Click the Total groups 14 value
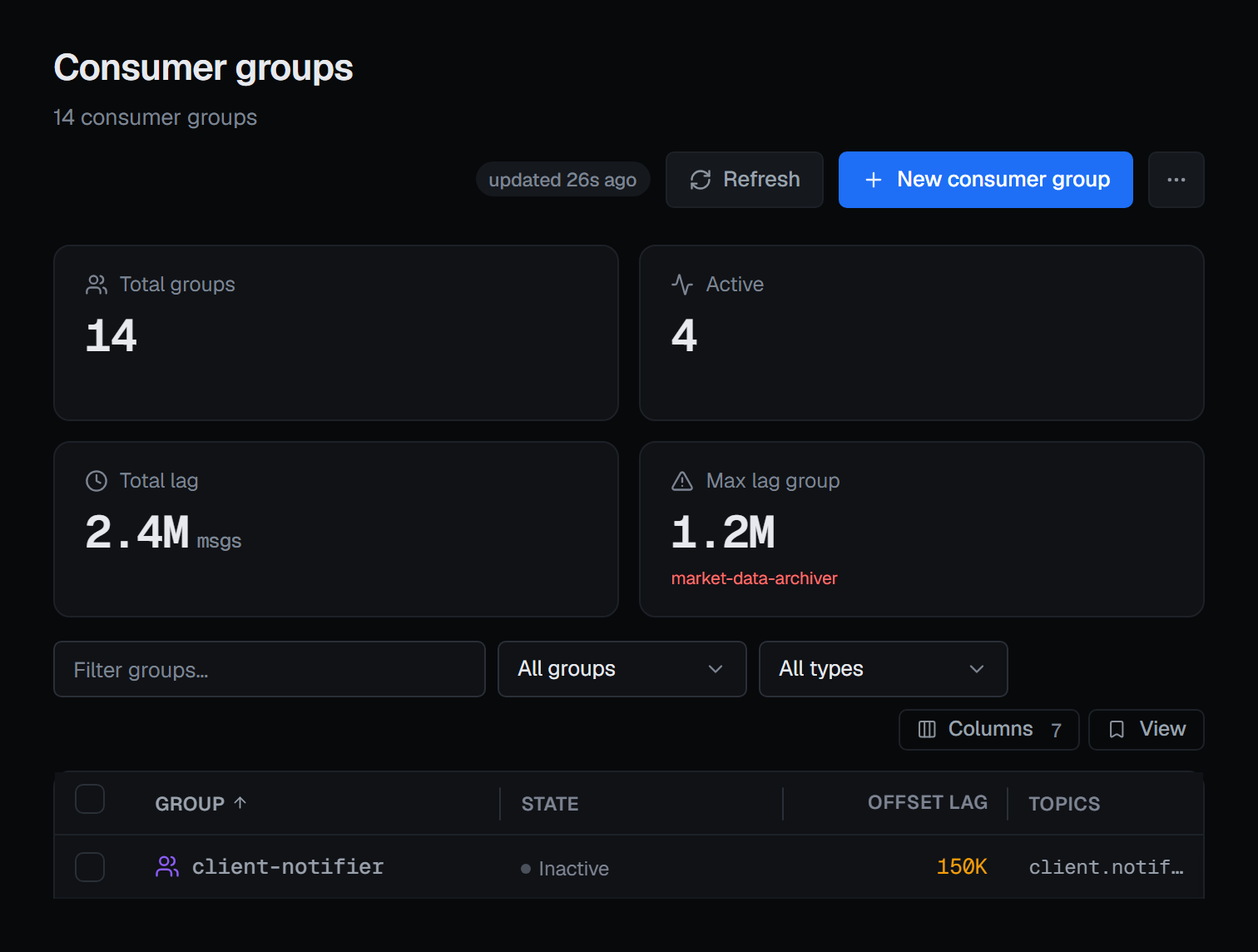Image resolution: width=1258 pixels, height=952 pixels. [111, 336]
